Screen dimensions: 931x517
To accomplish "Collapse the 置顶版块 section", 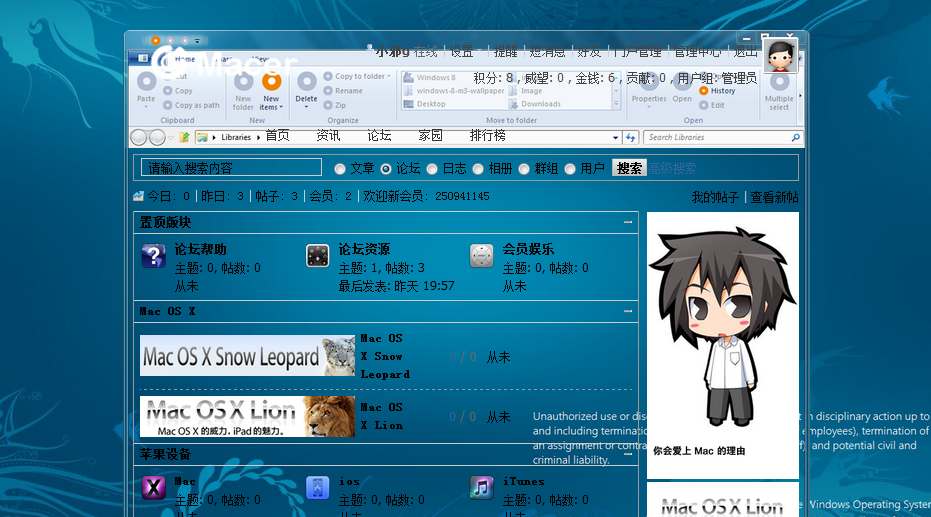I will pos(628,222).
